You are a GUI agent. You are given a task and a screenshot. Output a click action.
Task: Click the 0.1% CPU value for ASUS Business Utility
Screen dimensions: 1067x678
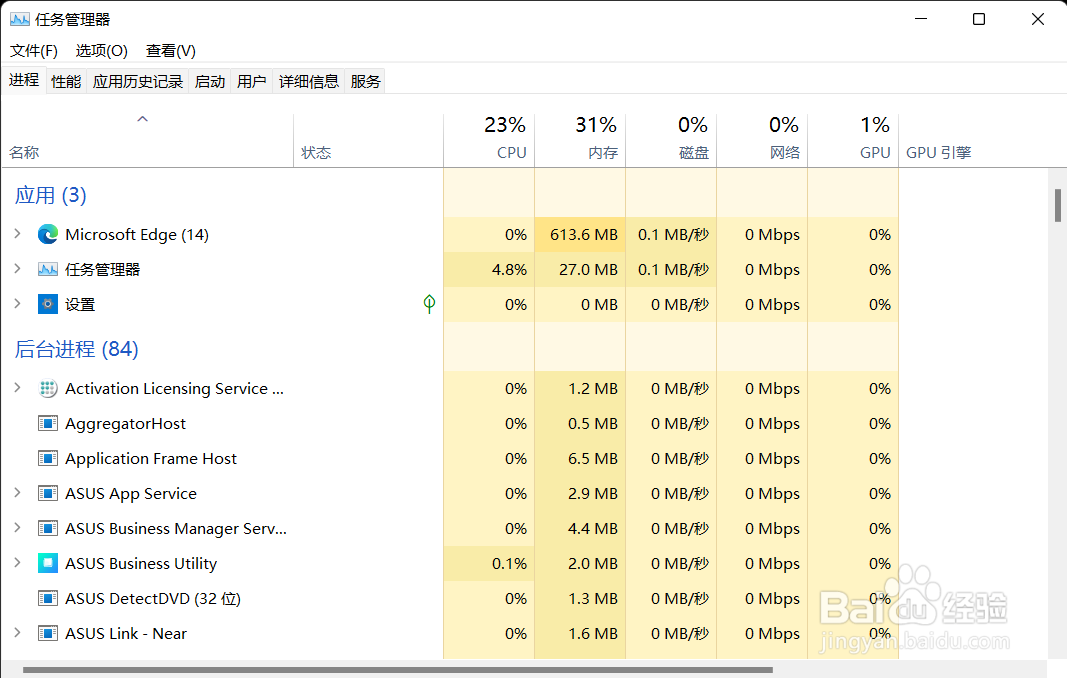pos(510,564)
